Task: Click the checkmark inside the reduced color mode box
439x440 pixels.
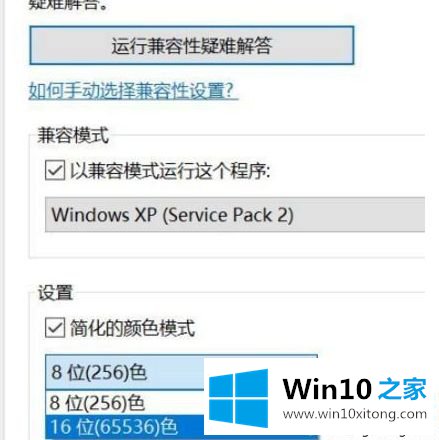Action: [55, 328]
